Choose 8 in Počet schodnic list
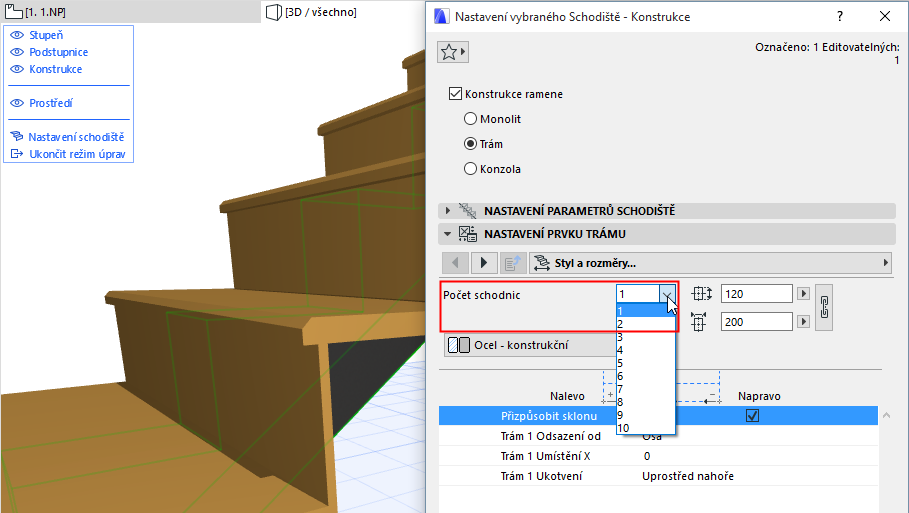Screen dimensions: 909x513 (646, 402)
